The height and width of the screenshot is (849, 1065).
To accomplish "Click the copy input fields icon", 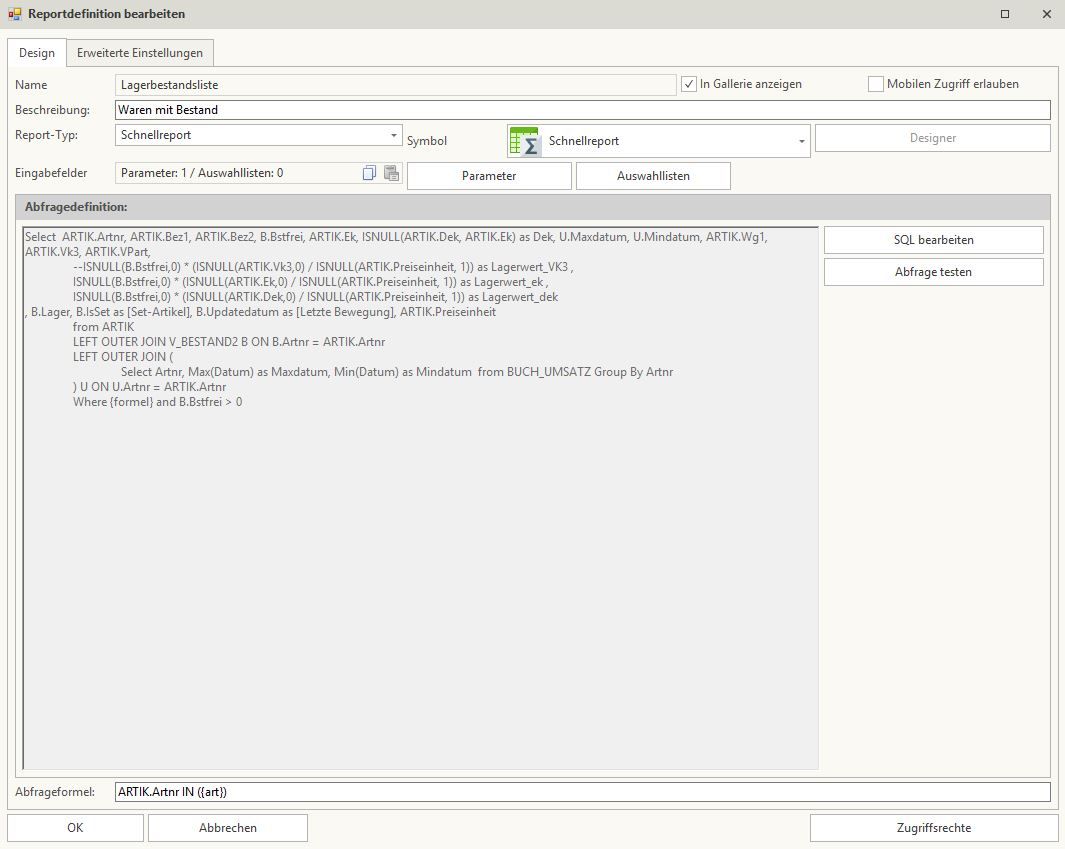I will tap(370, 173).
